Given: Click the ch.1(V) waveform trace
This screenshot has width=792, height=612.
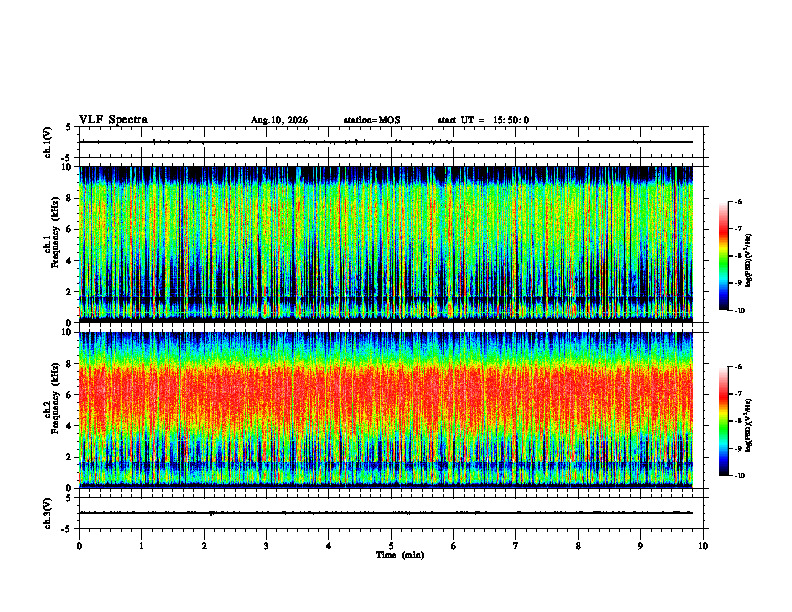Looking at the screenshot, I should (386, 142).
